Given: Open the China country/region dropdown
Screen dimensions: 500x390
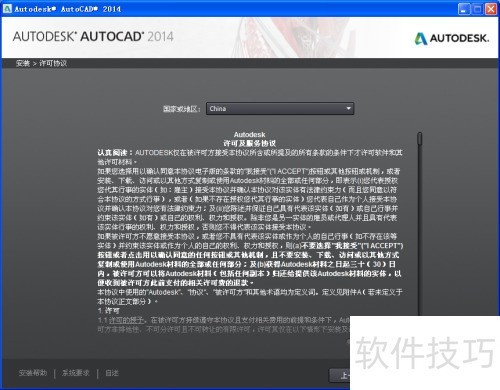Looking at the screenshot, I should [x=280, y=109].
